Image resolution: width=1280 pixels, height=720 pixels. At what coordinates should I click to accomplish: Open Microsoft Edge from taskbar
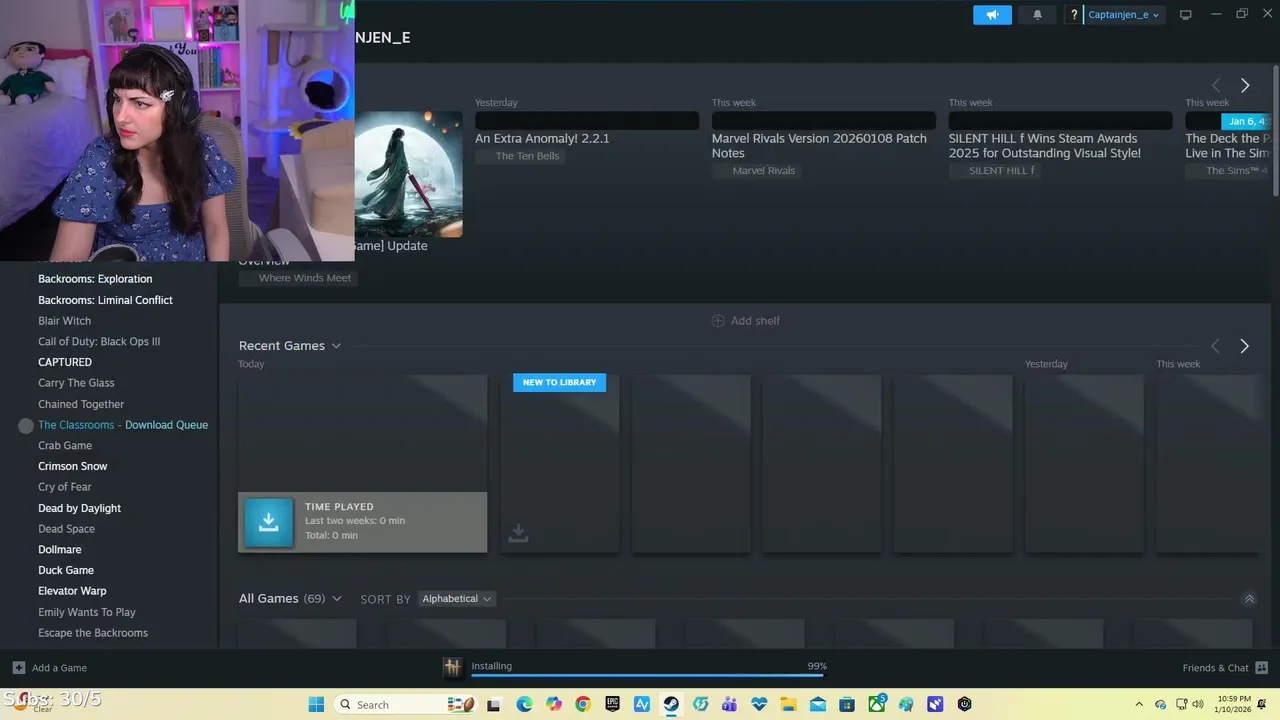click(x=524, y=704)
